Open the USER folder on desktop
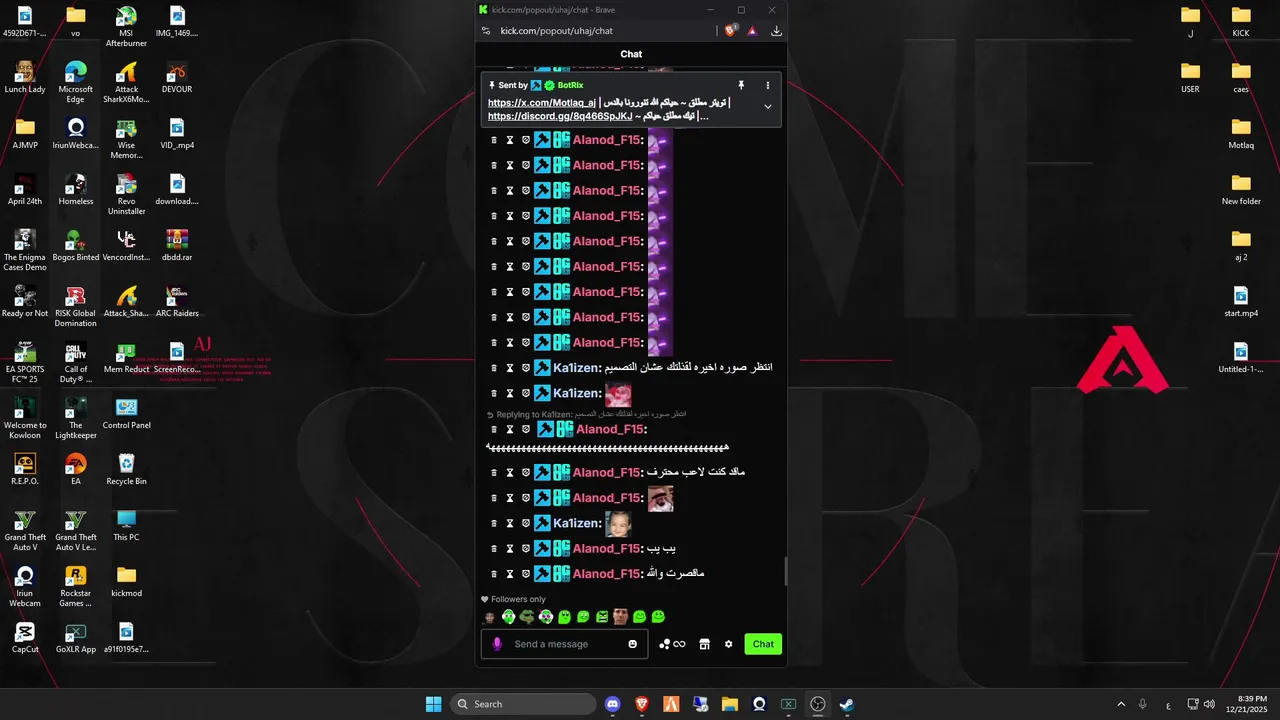The width and height of the screenshot is (1280, 720). pyautogui.click(x=1190, y=77)
